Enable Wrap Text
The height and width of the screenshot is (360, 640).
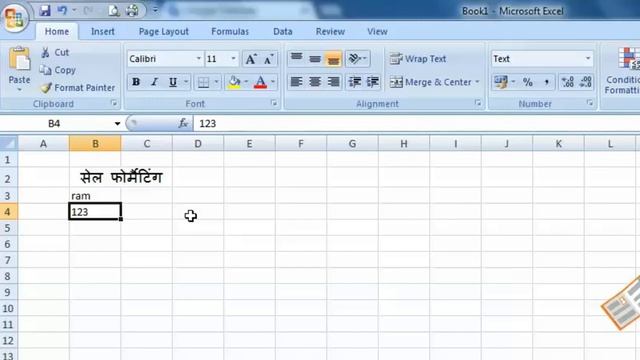click(x=418, y=59)
